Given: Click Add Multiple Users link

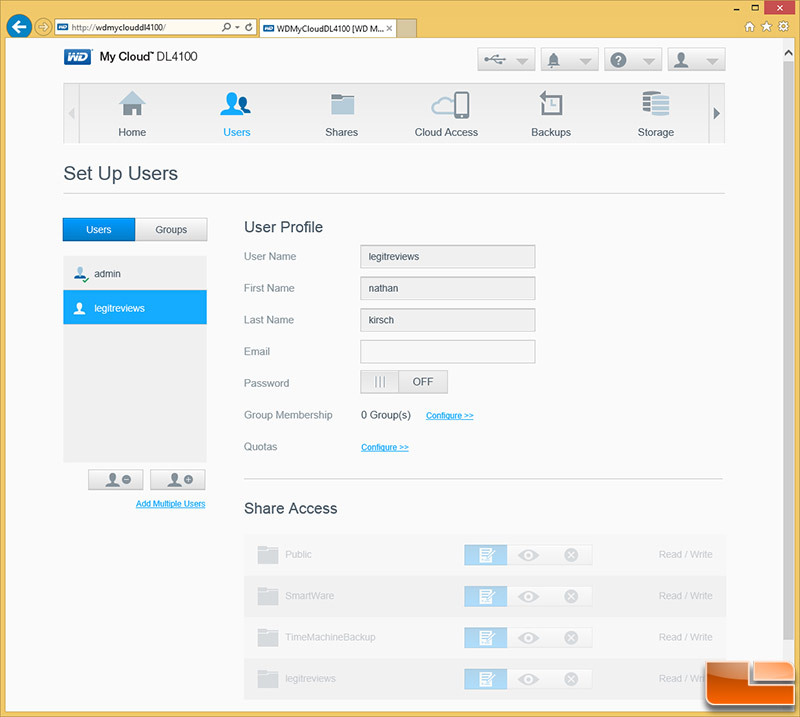Looking at the screenshot, I should [170, 504].
